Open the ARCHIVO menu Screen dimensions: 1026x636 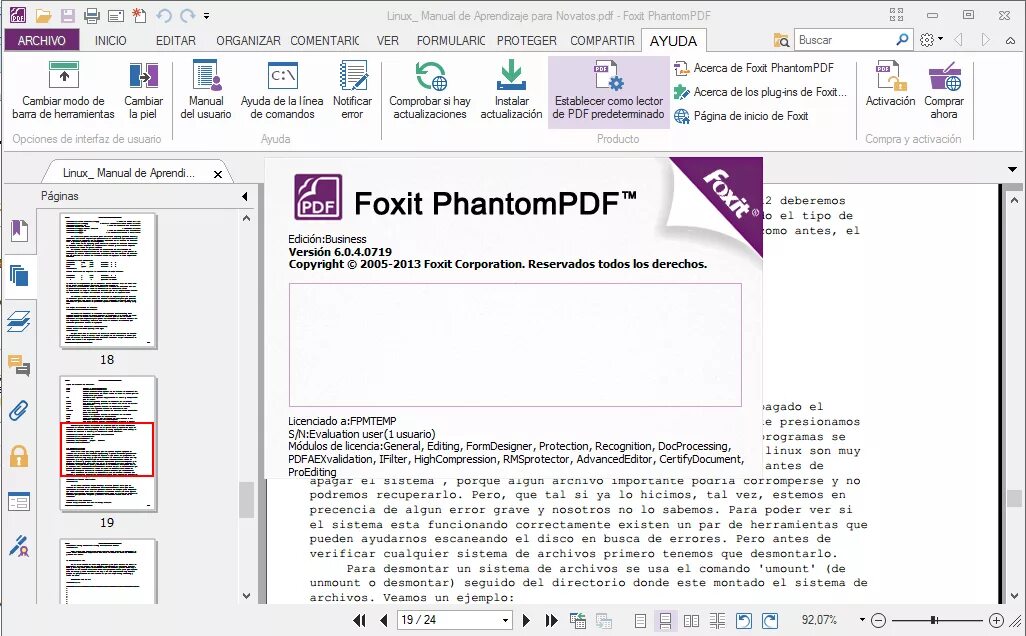41,40
